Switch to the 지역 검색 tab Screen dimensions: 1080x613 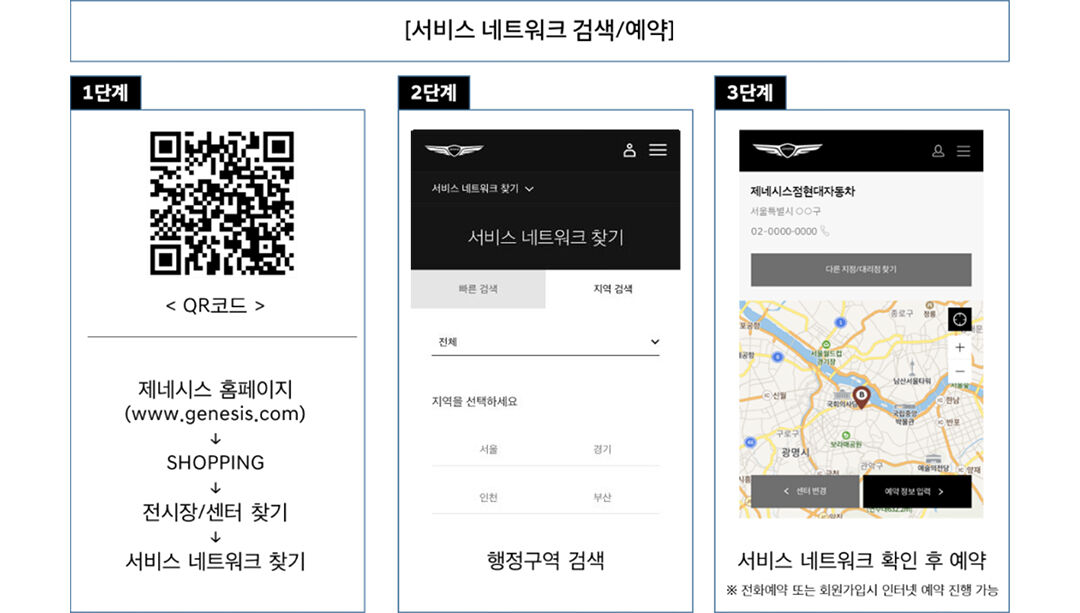pos(613,289)
